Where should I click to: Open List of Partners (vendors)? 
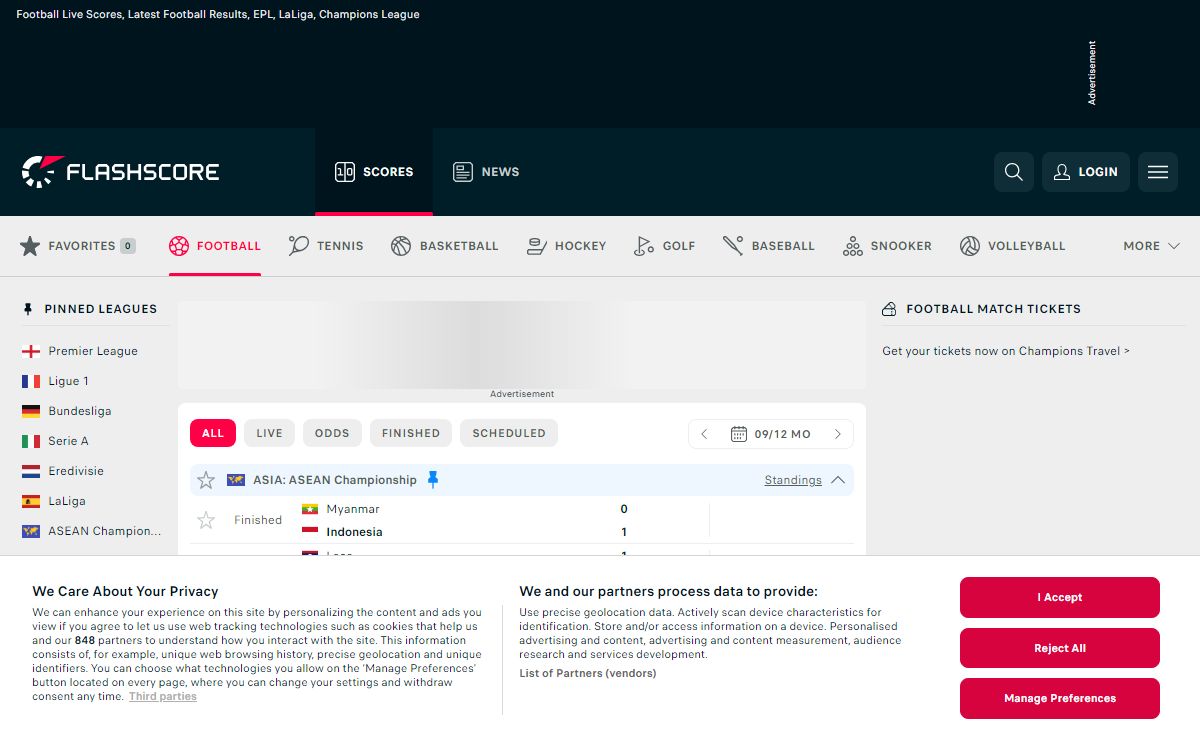coord(588,673)
